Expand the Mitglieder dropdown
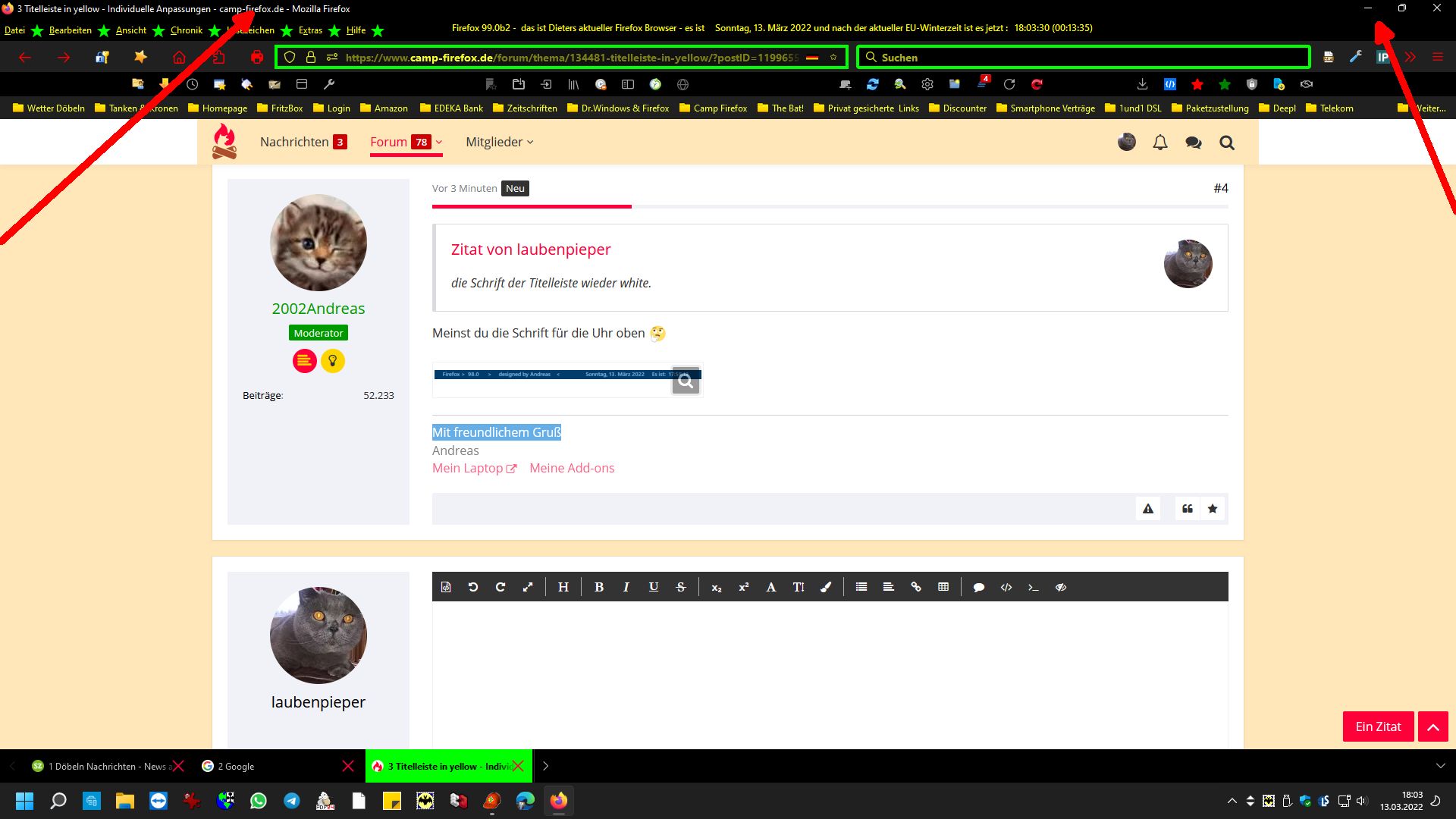Viewport: 1456px width, 819px height. coord(499,142)
